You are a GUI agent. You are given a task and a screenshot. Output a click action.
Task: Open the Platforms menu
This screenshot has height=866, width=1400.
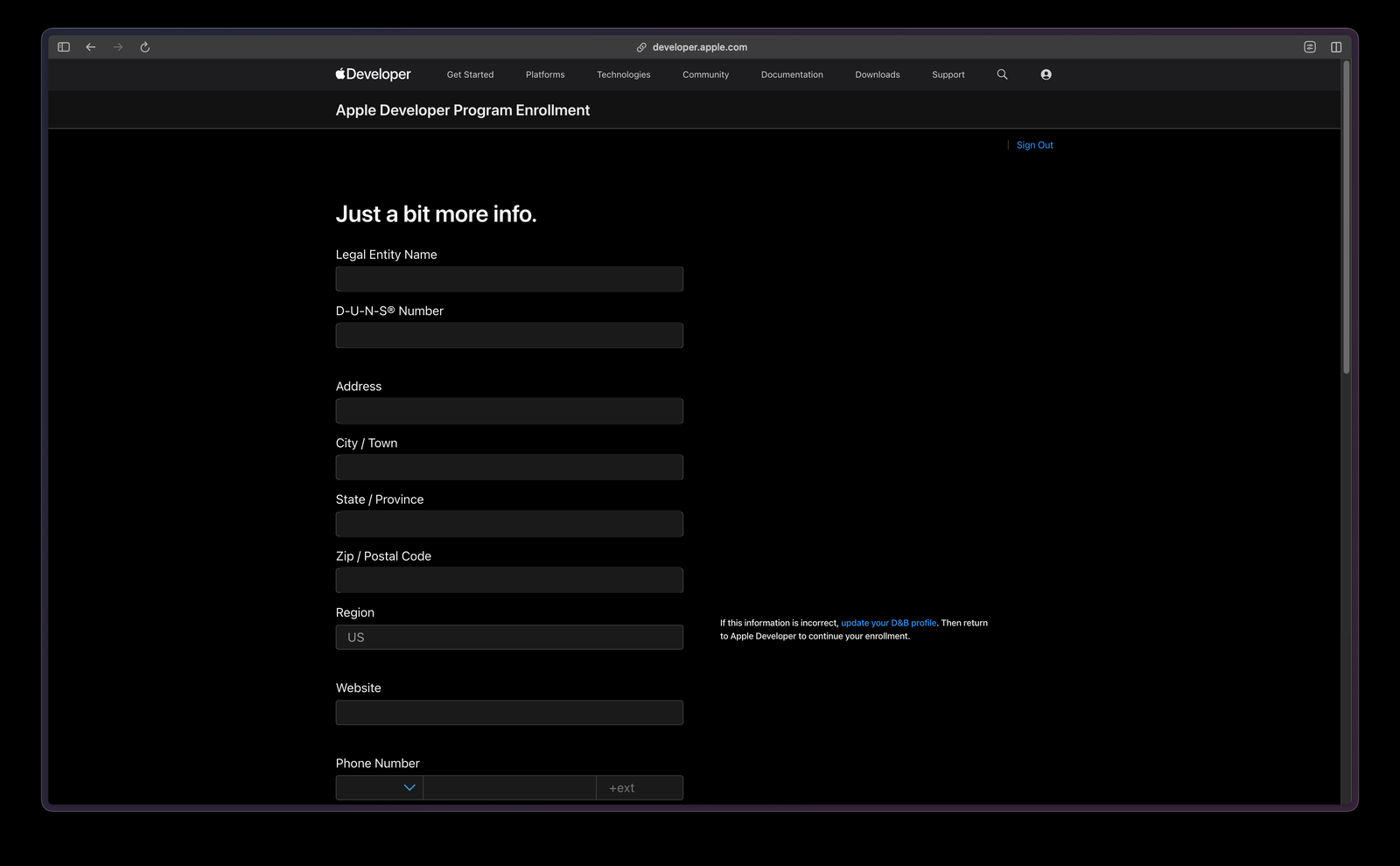click(x=545, y=75)
